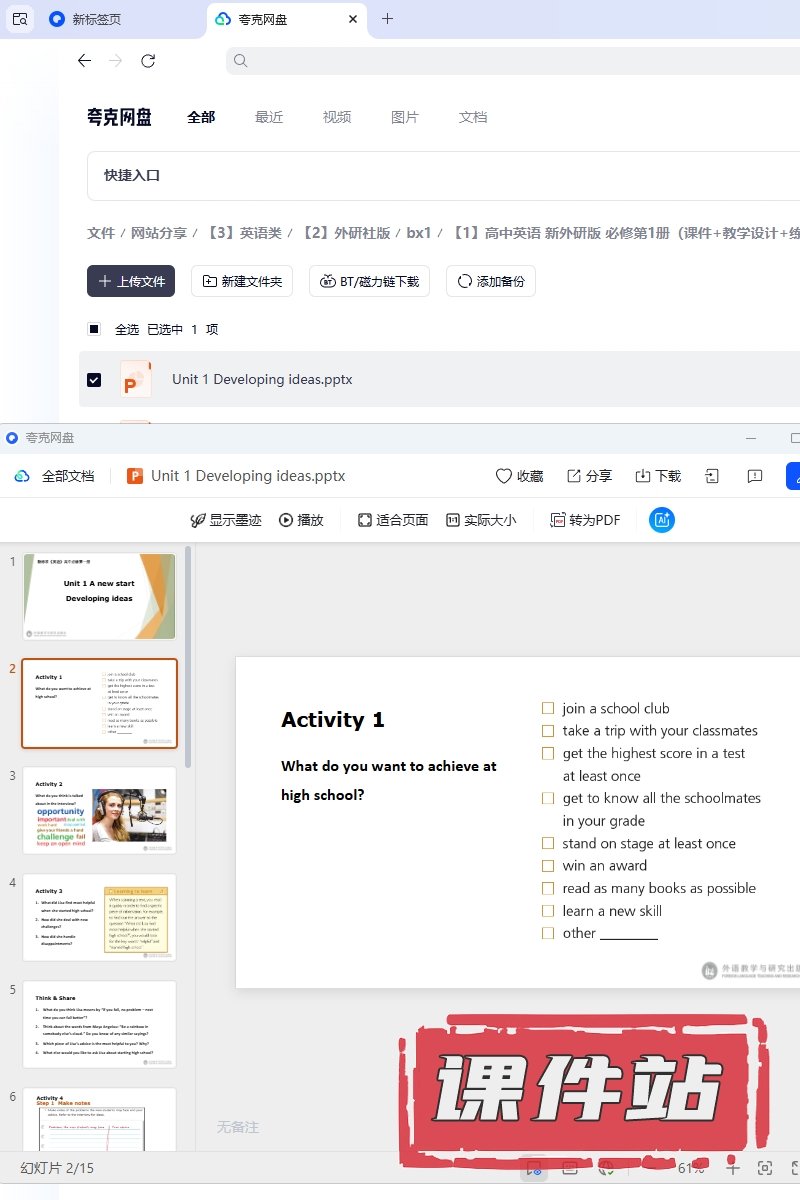Select slide 3 Activity 2 thumbnail
The width and height of the screenshot is (800, 1200).
coord(100,810)
